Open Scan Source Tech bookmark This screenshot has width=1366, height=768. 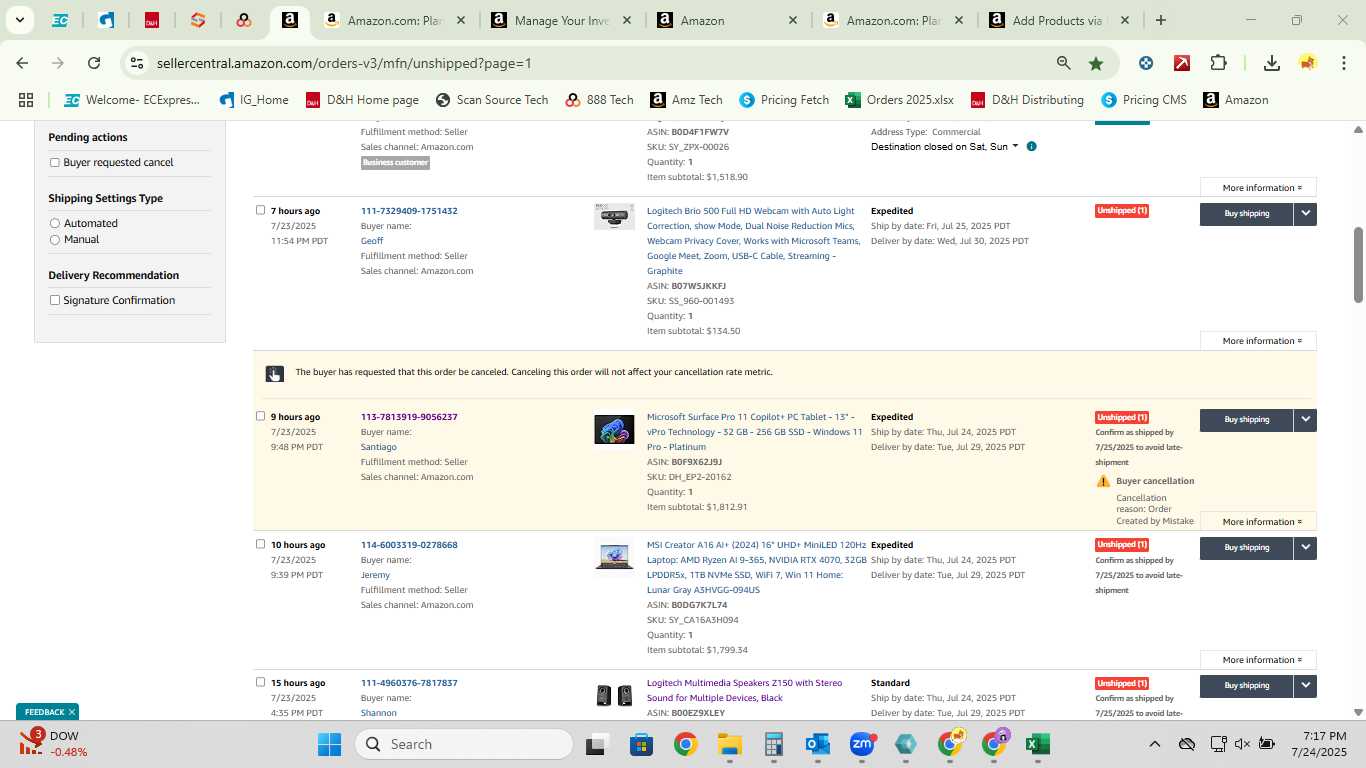[x=492, y=100]
